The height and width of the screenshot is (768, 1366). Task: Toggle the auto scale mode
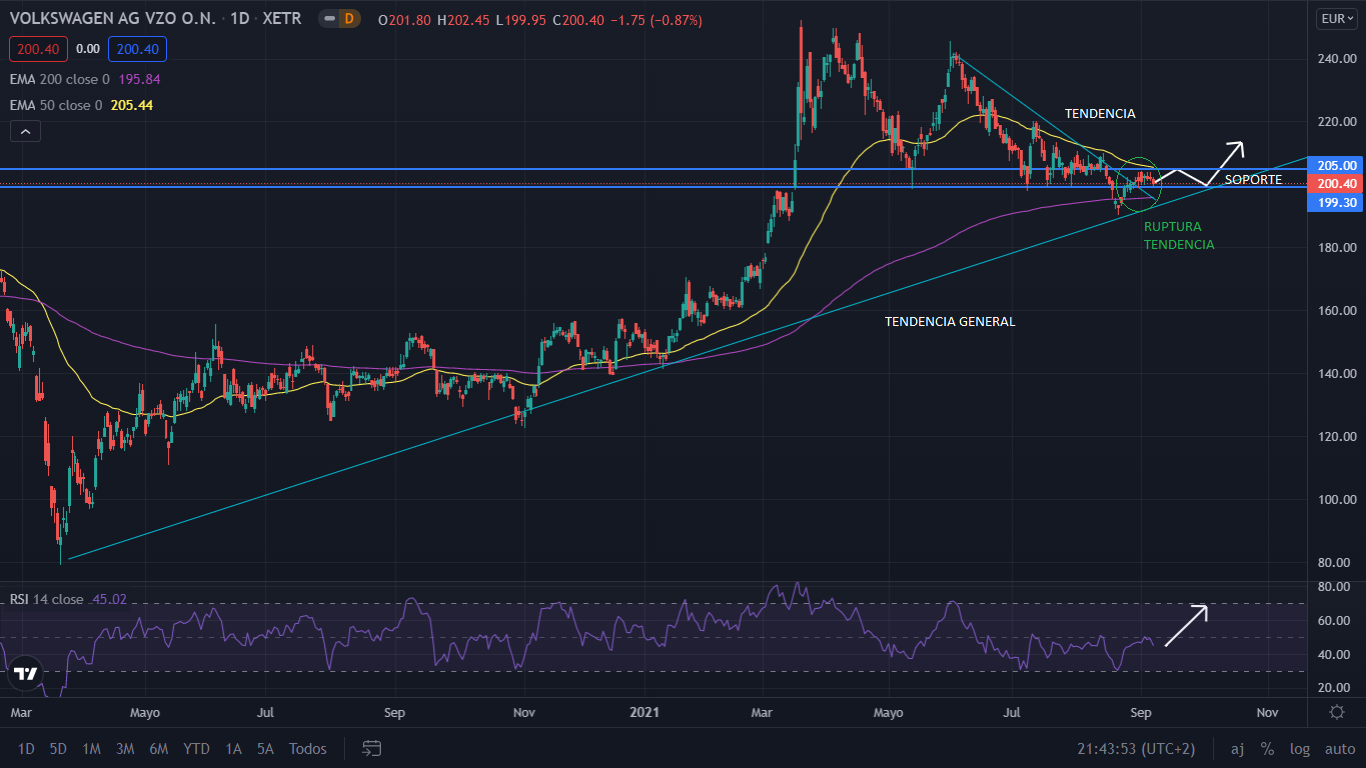(1339, 748)
